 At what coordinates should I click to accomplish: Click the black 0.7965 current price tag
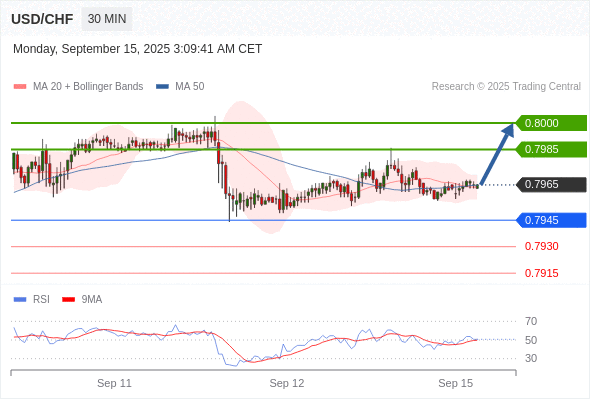[x=550, y=184]
